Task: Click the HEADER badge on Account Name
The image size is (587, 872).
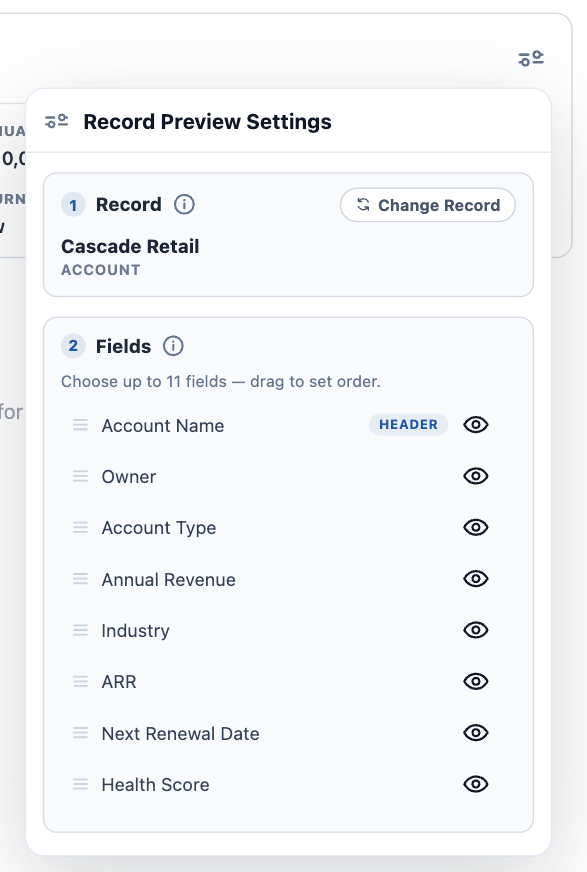Action: 409,424
